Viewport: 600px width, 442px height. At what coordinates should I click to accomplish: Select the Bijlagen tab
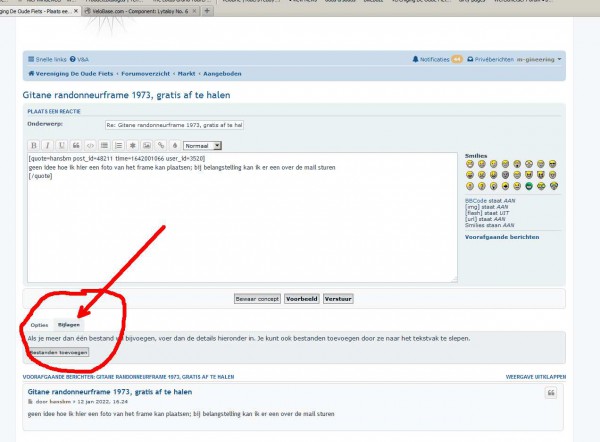click(69, 325)
